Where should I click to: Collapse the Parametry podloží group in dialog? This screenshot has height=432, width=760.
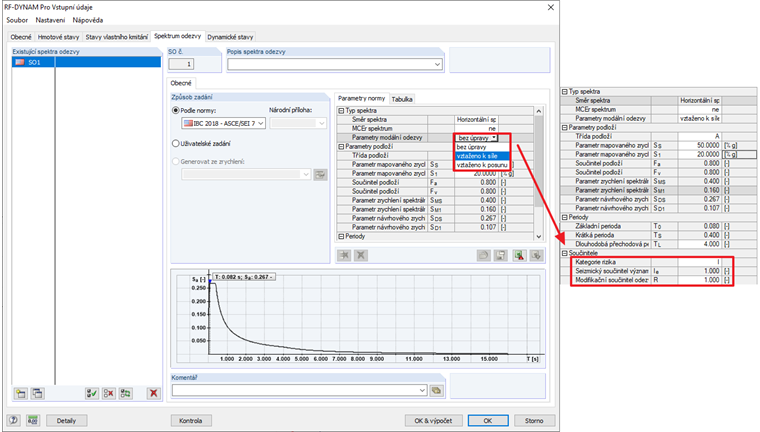click(341, 147)
